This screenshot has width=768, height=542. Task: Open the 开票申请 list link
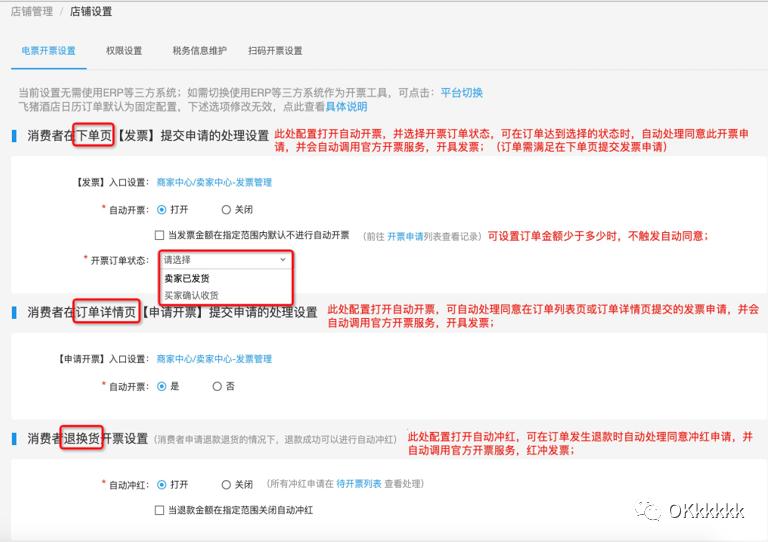(405, 236)
